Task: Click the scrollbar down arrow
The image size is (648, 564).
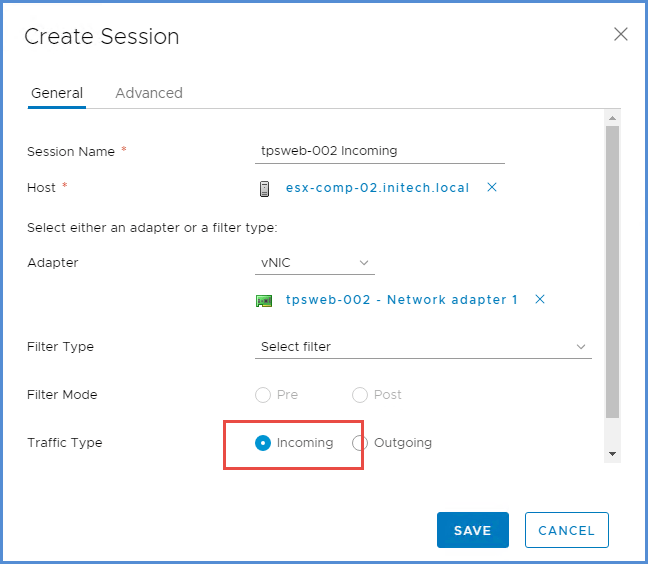Action: tap(612, 454)
